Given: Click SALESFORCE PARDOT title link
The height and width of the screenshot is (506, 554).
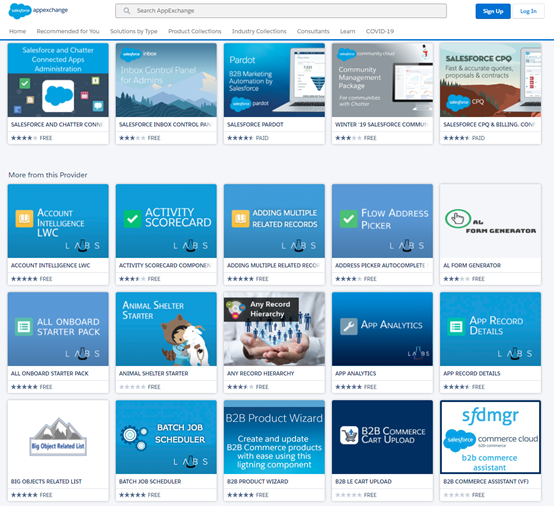Looking at the screenshot, I should pyautogui.click(x=255, y=124).
